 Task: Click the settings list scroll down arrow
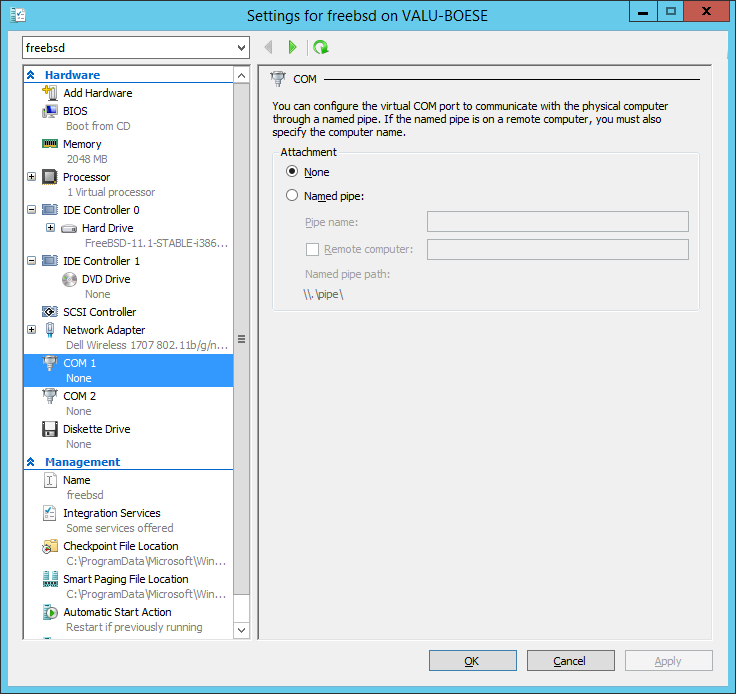(x=241, y=630)
